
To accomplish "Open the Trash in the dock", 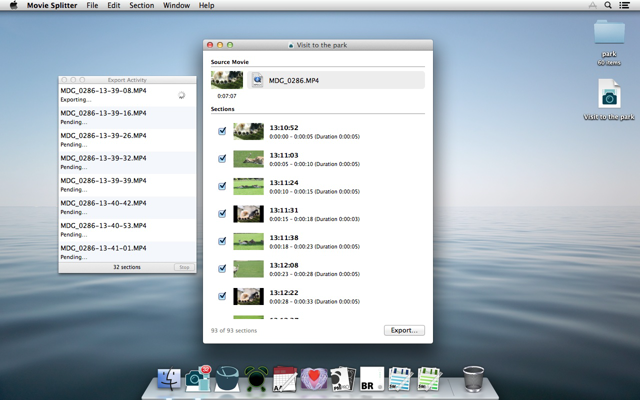I will (473, 378).
